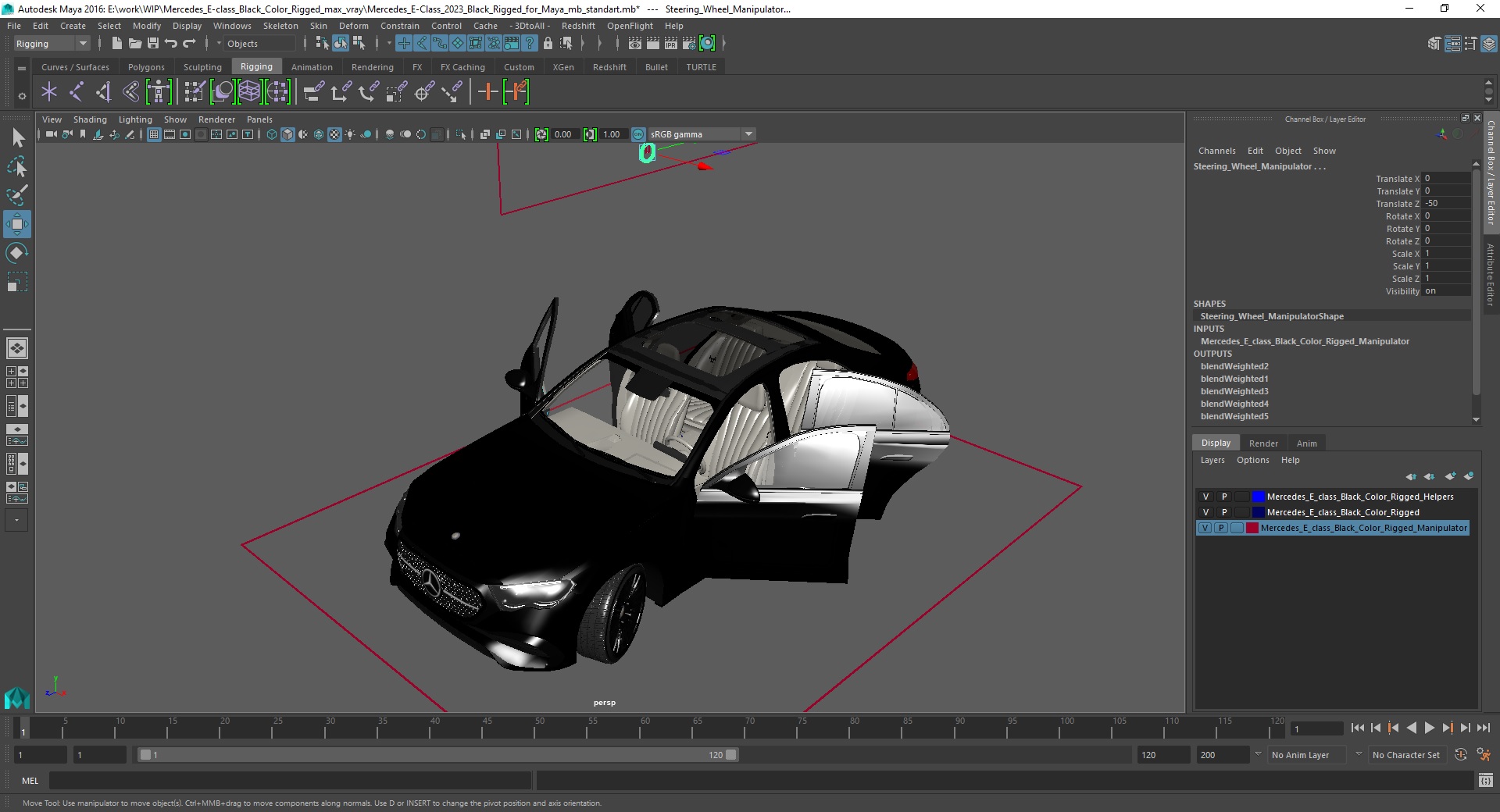The image size is (1500, 812).
Task: Activate the Rotate tool in toolbox
Action: 17,253
